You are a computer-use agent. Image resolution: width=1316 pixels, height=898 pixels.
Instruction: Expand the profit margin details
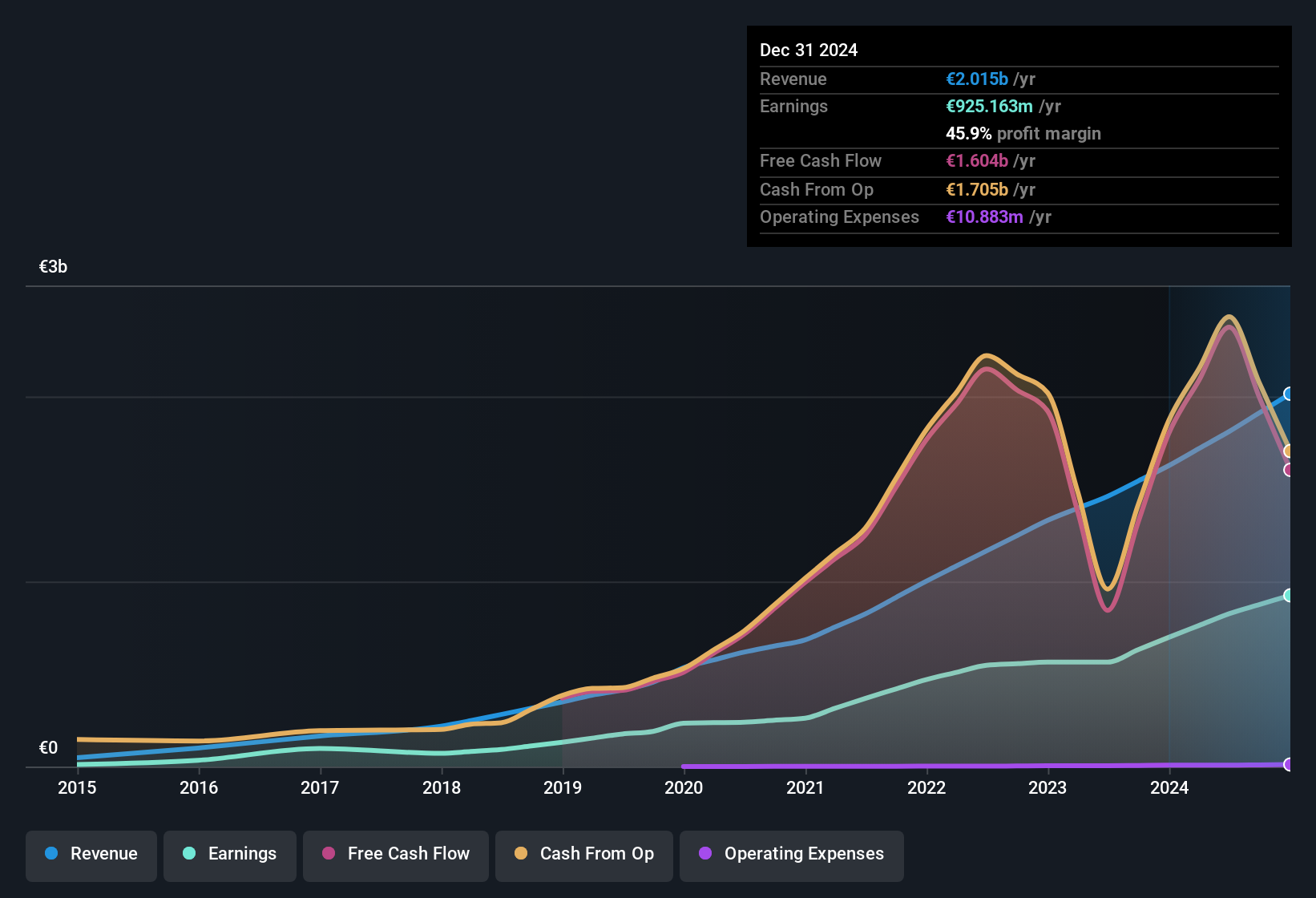click(x=1023, y=134)
